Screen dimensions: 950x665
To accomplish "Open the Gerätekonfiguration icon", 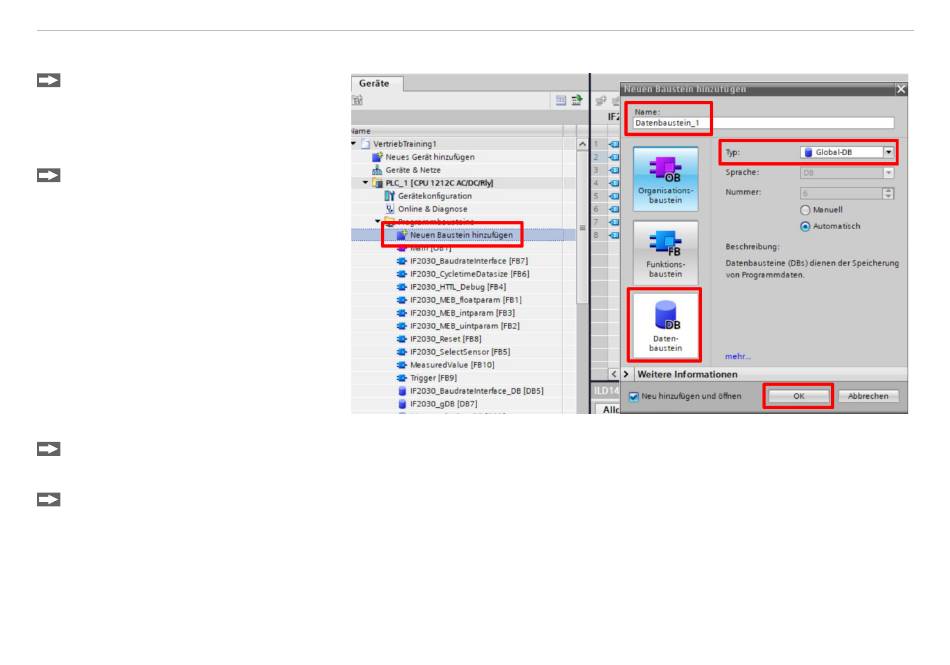I will (x=390, y=196).
